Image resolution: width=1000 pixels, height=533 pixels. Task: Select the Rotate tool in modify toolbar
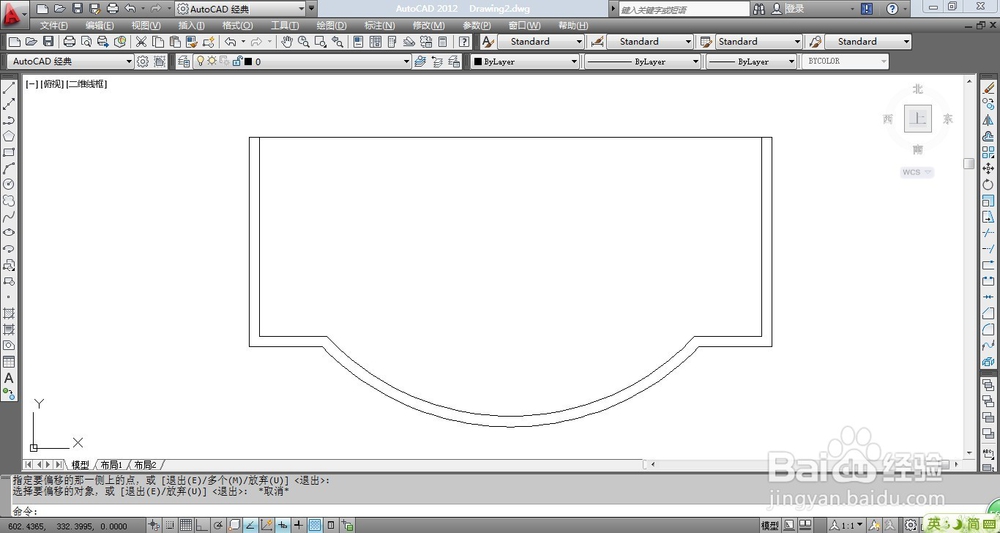tap(988, 184)
